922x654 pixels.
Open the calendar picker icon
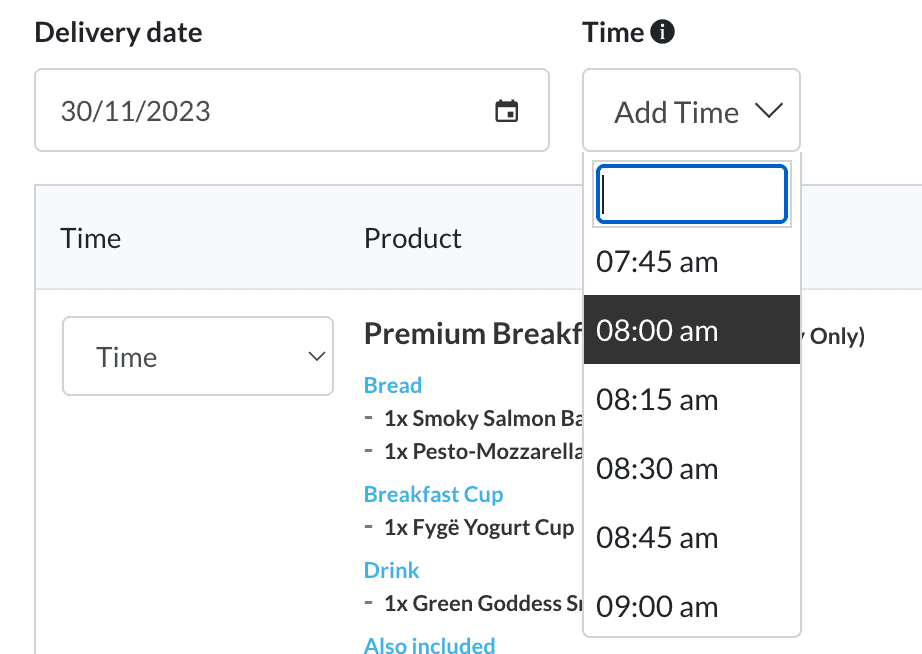507,111
